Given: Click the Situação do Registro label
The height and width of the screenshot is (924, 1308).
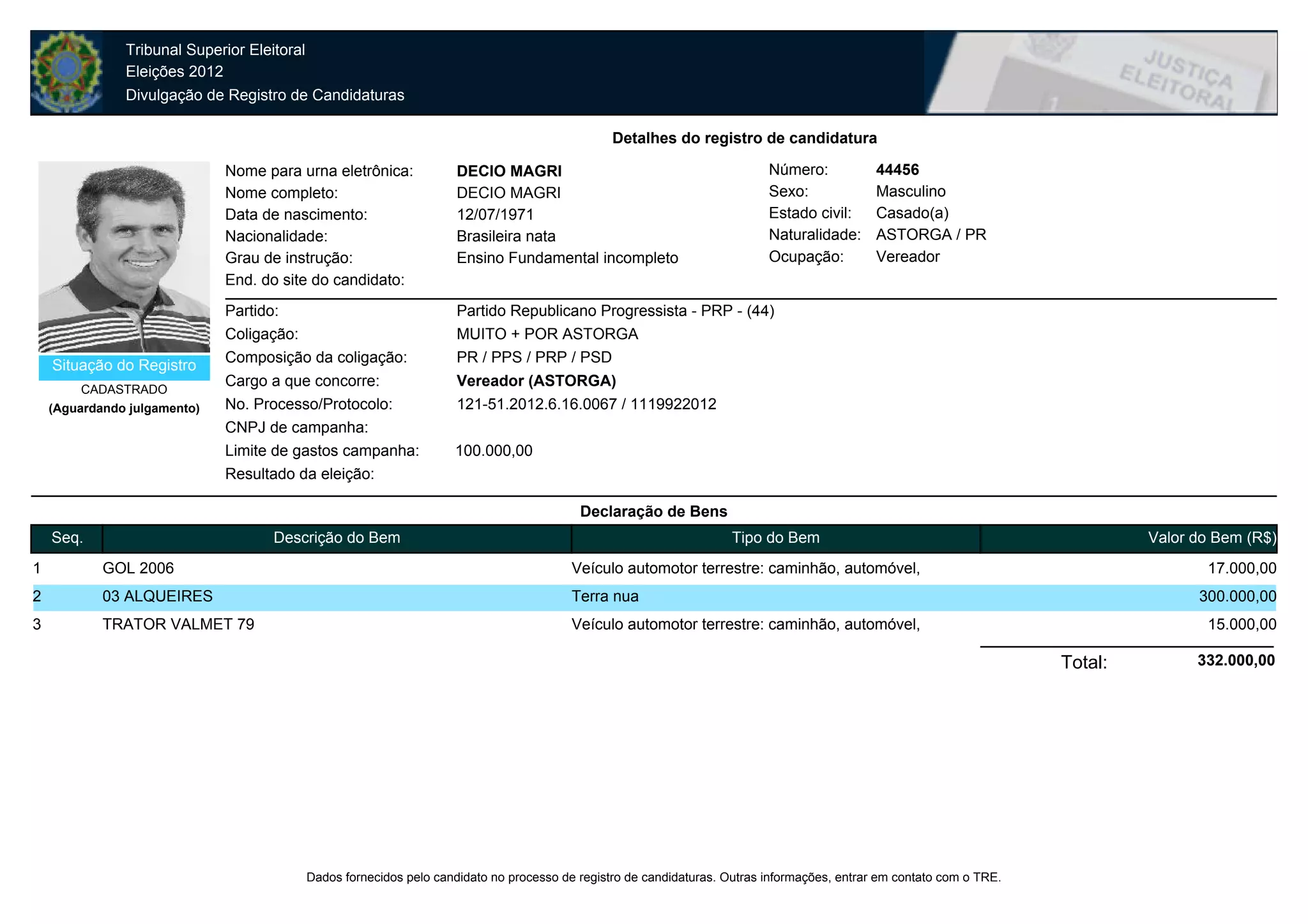Looking at the screenshot, I should 124,366.
